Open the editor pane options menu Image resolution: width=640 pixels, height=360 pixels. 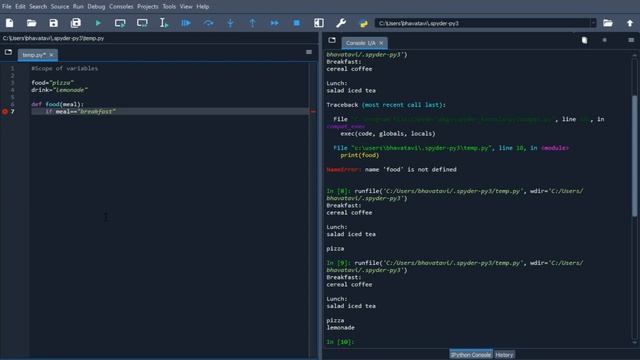tap(309, 52)
